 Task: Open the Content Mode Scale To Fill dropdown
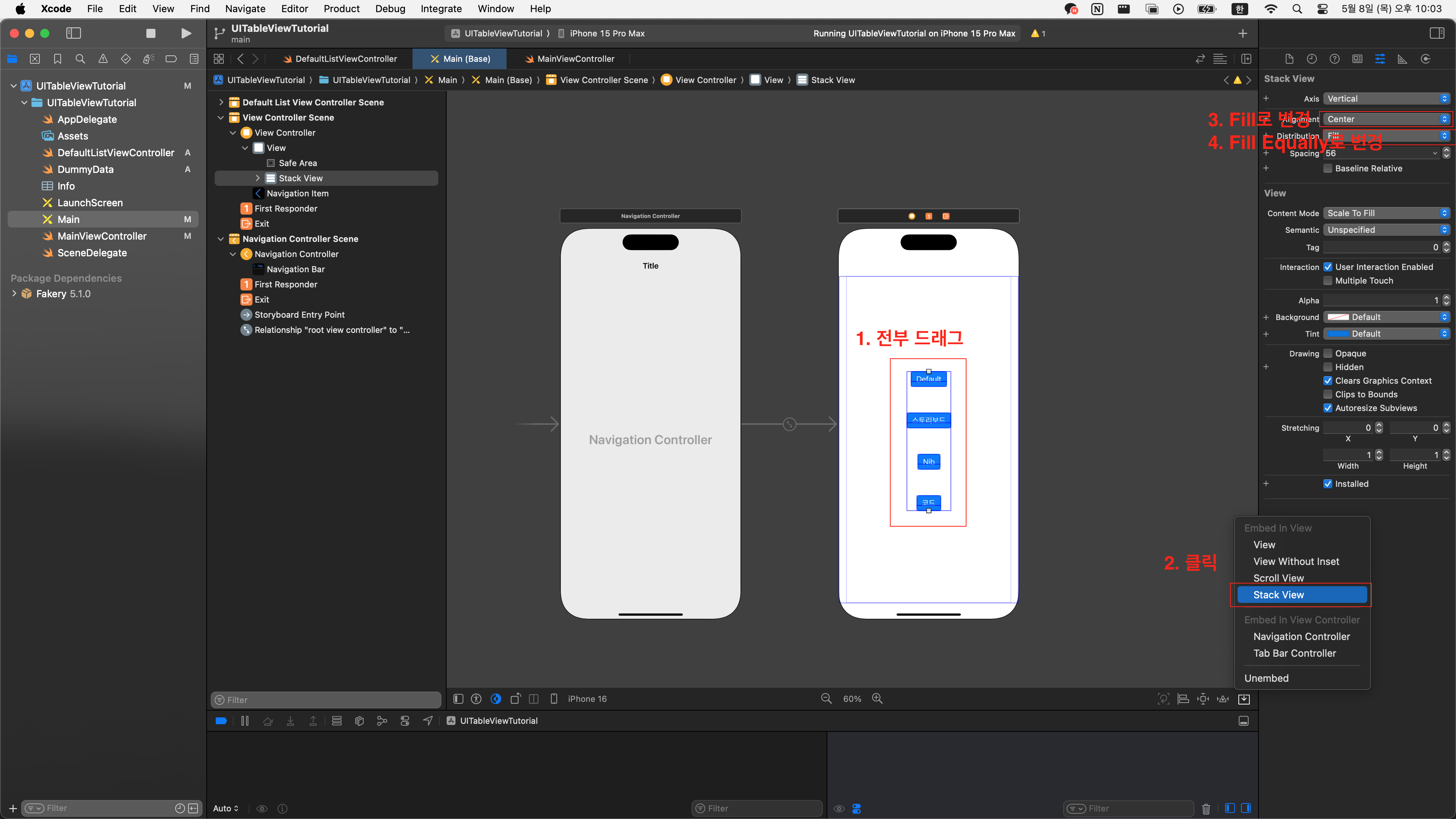(1386, 213)
